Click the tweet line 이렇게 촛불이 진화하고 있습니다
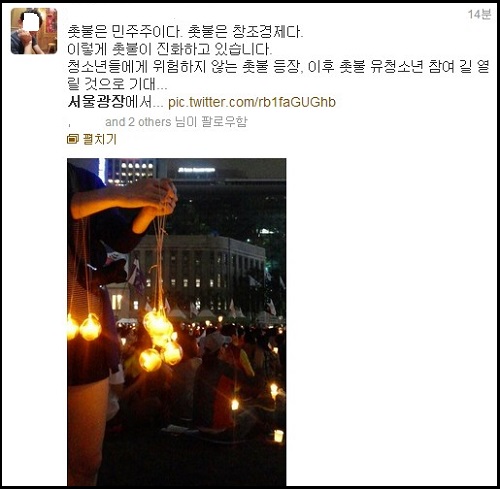 170,49
